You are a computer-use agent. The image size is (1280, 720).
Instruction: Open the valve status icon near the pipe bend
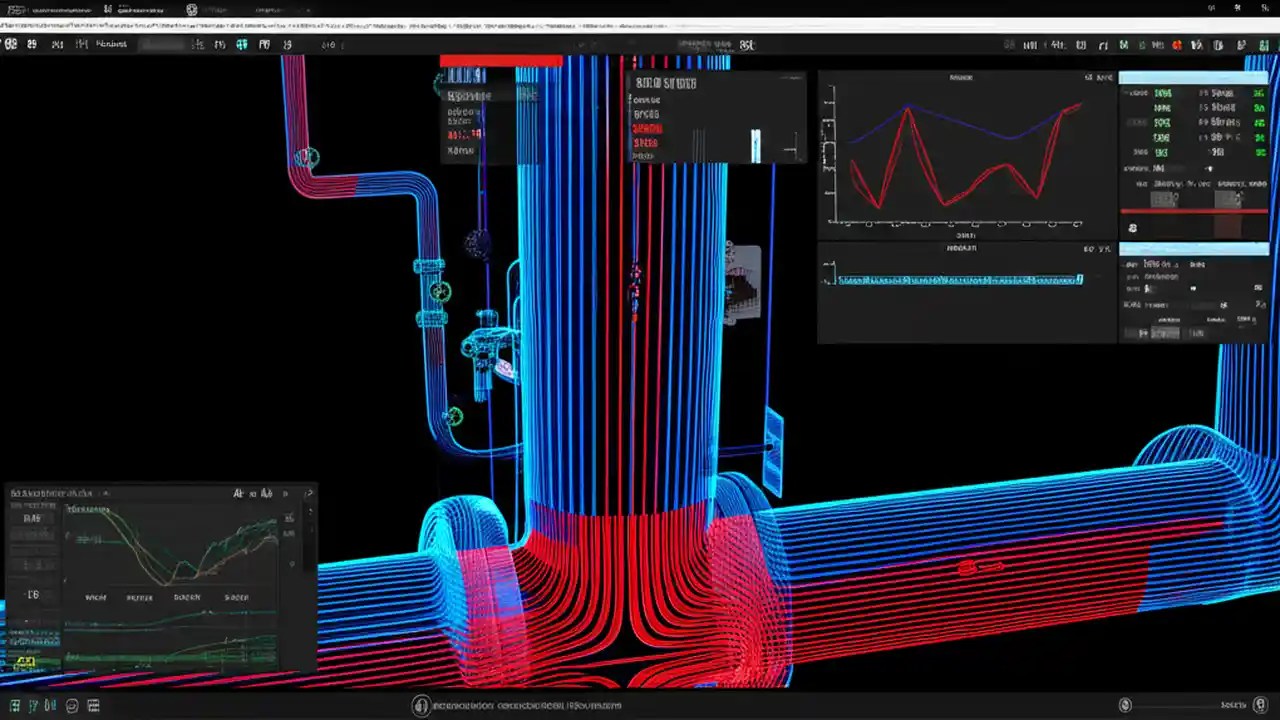coord(308,156)
